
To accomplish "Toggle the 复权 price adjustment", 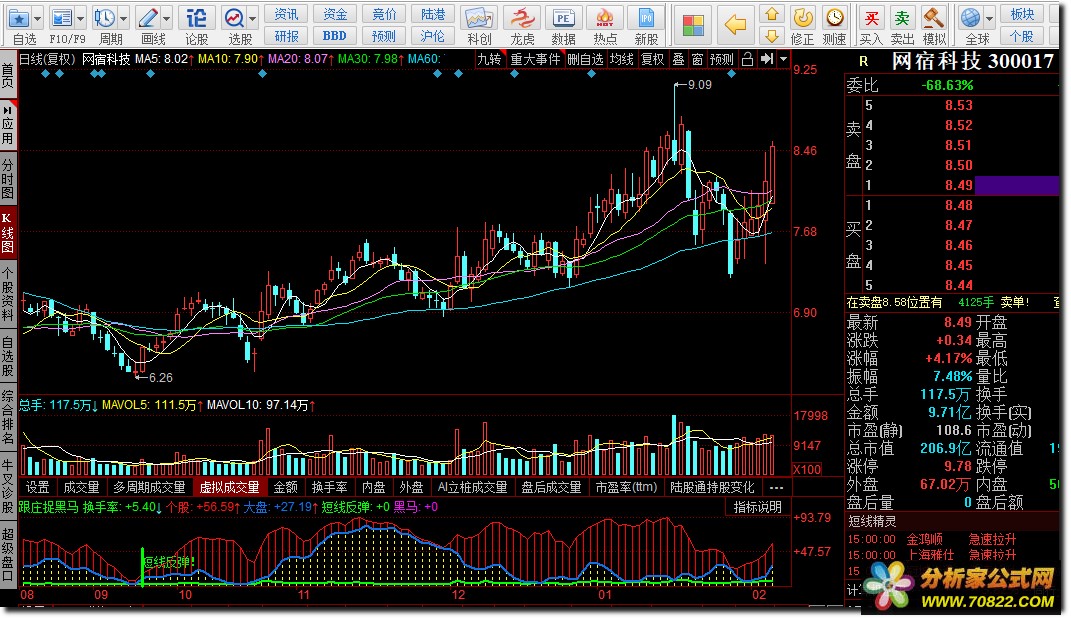I will click(x=653, y=59).
